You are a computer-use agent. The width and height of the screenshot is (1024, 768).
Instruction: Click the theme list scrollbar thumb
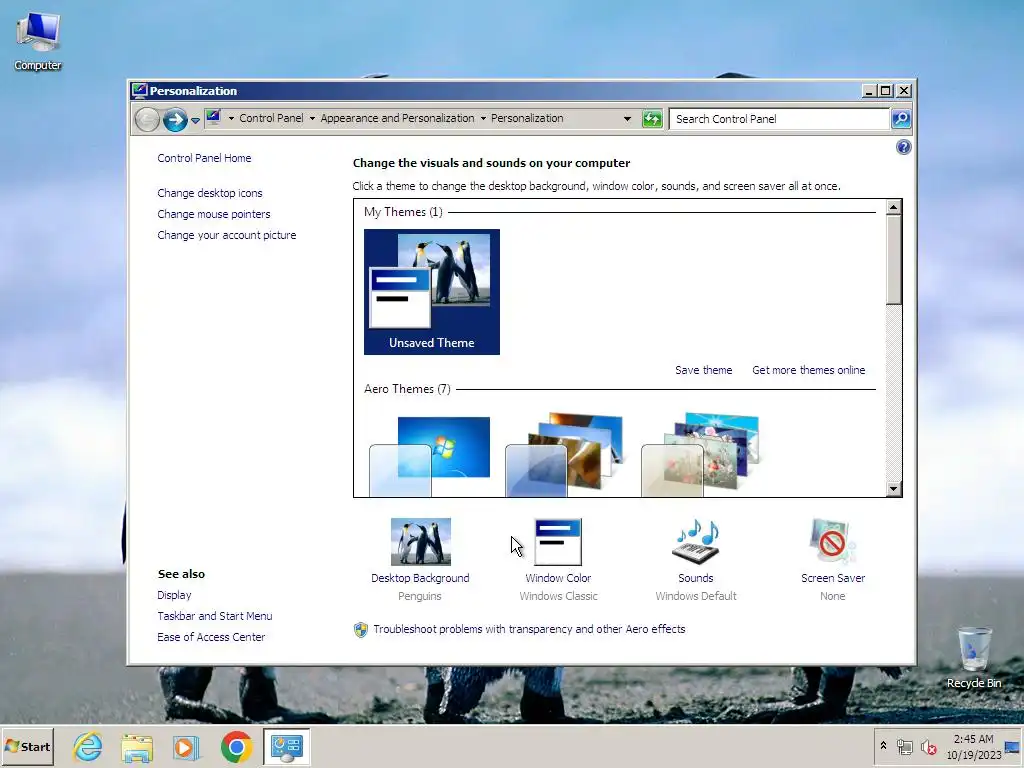coord(893,260)
